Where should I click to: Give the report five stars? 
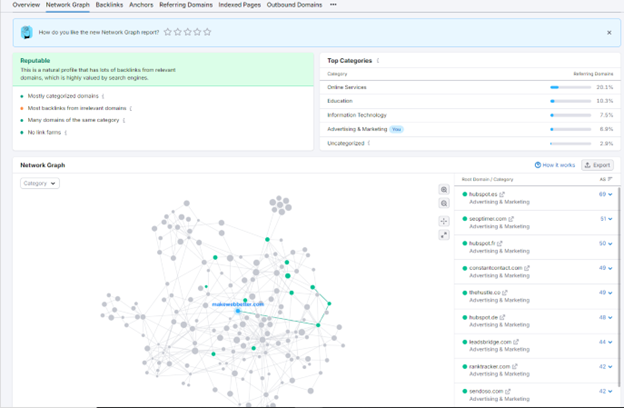coord(207,32)
